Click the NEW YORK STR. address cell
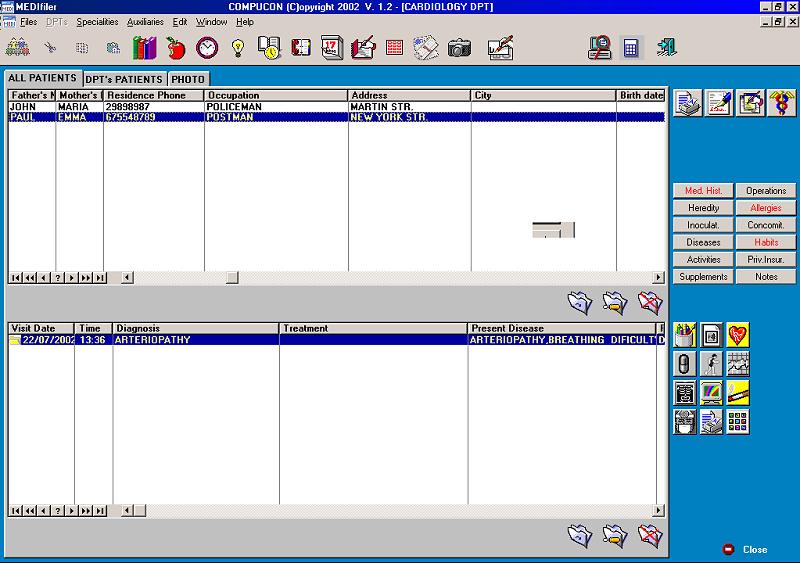800x563 pixels. [410, 117]
